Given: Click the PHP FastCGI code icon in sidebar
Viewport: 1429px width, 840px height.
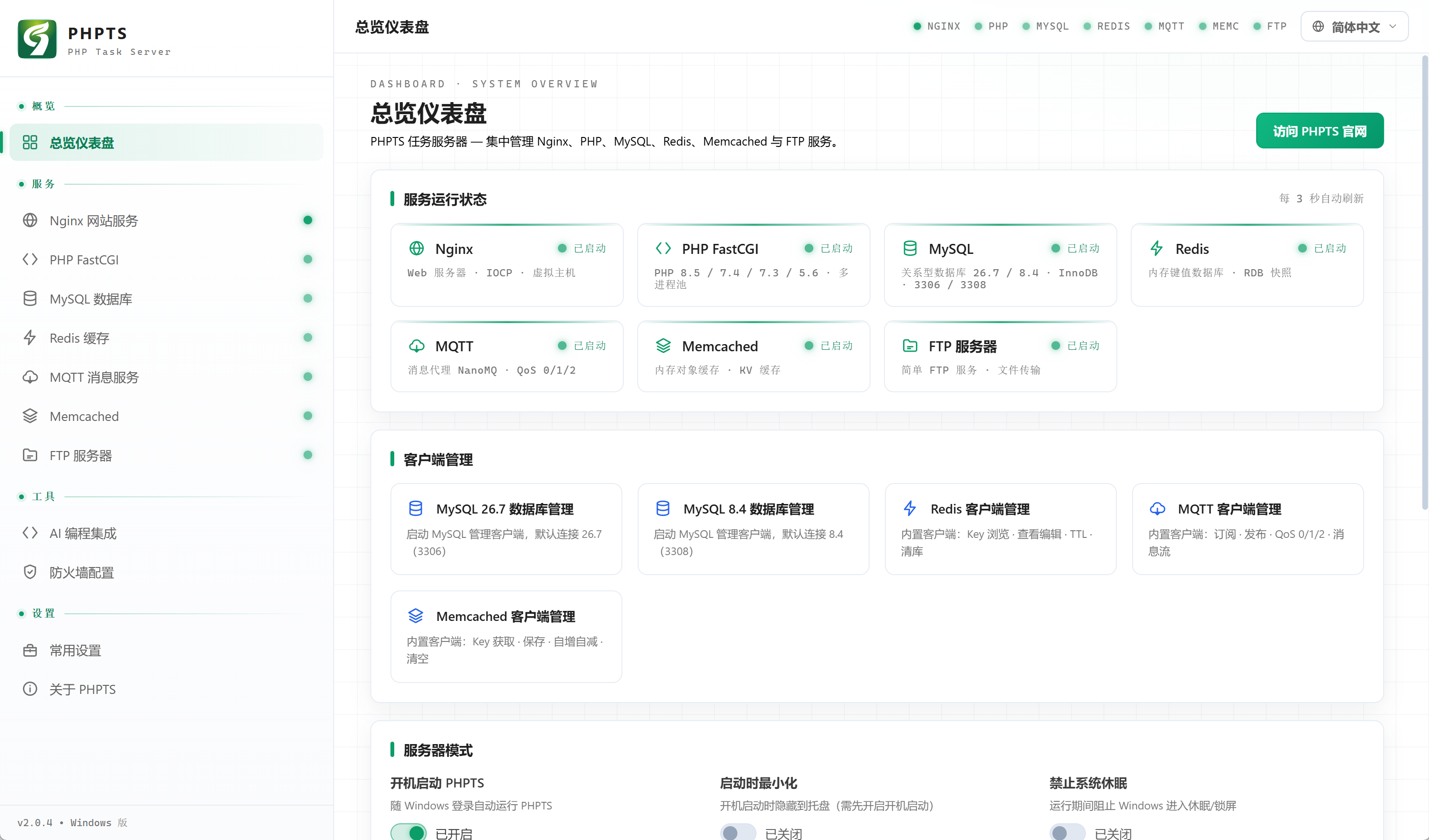Looking at the screenshot, I should coord(30,259).
